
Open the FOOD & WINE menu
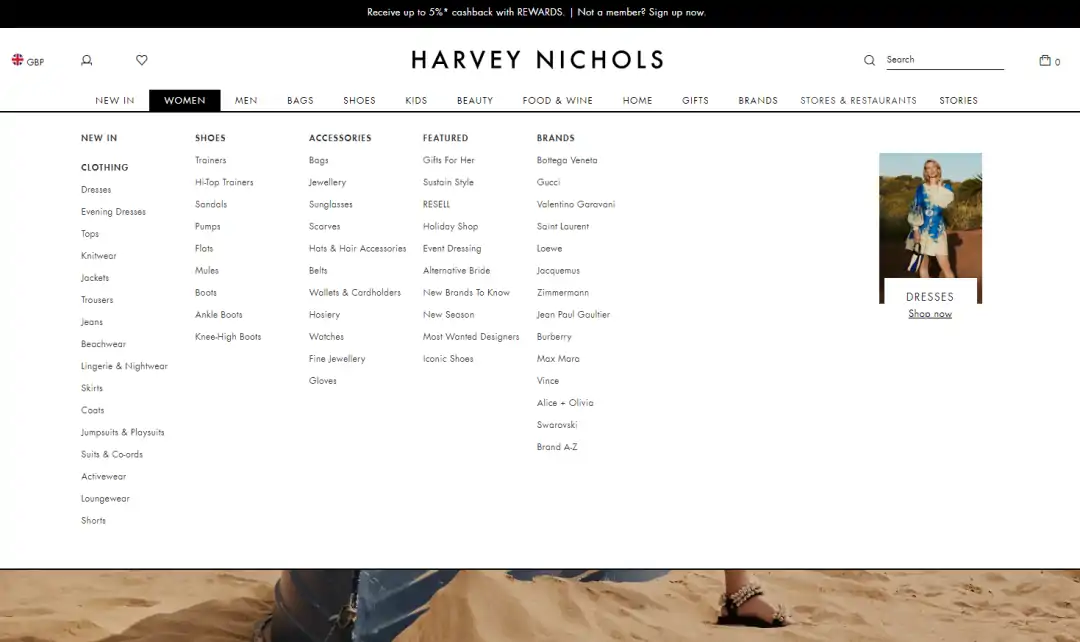558,101
